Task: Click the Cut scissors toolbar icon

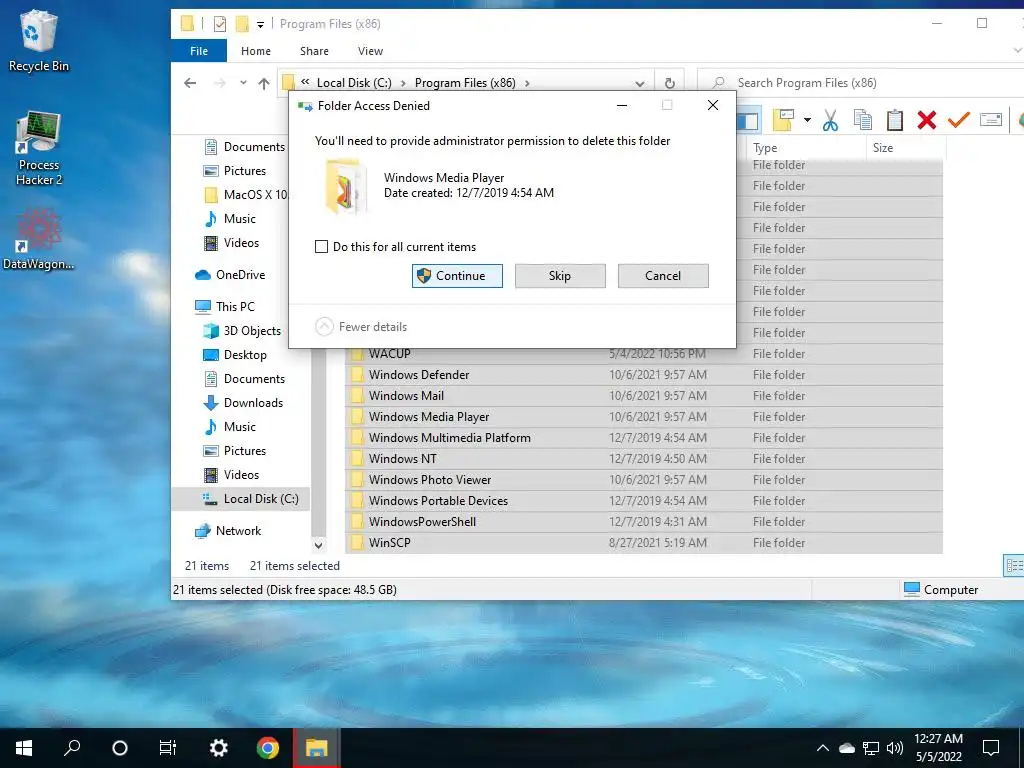Action: 830,120
